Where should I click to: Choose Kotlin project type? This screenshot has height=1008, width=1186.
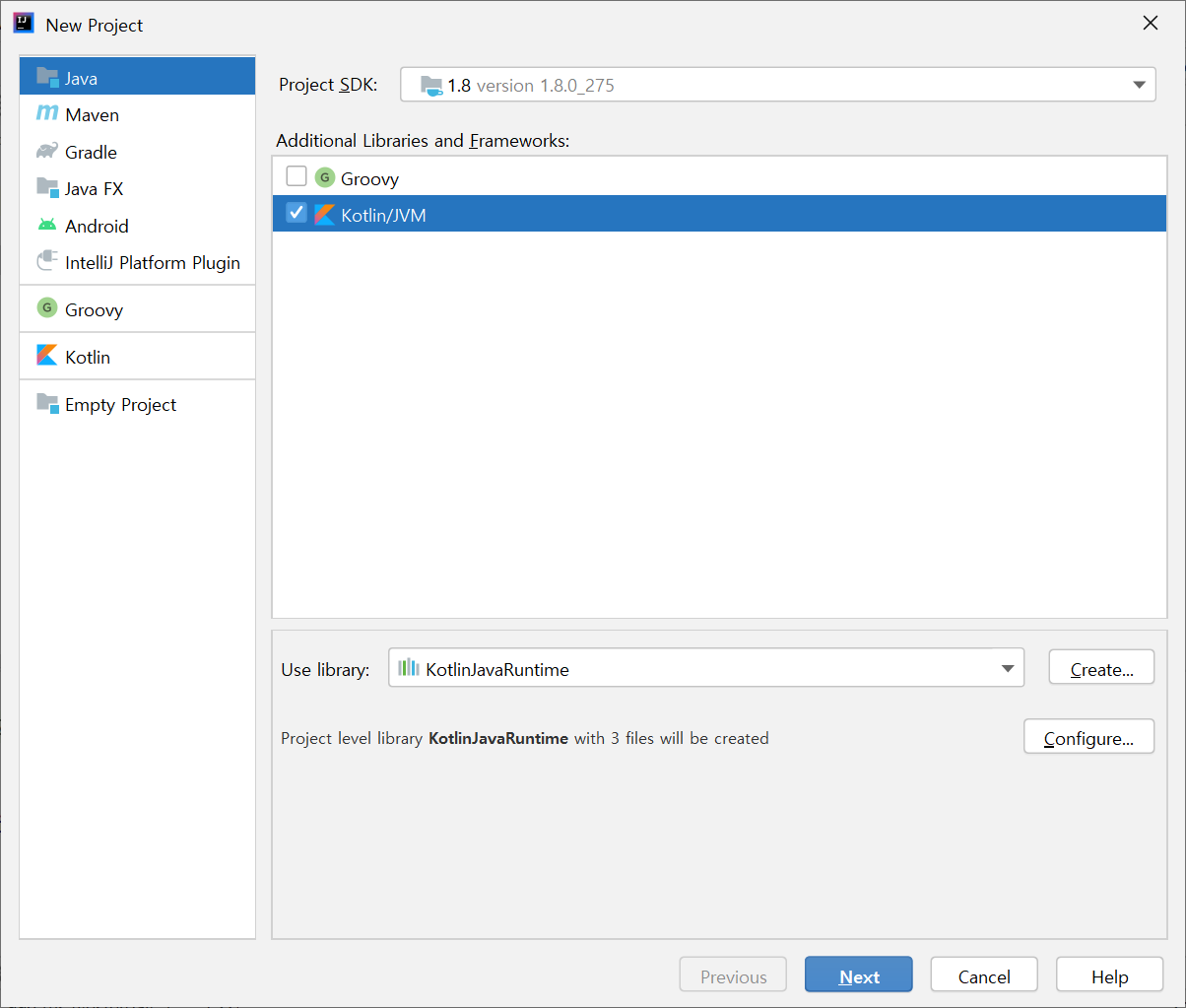[138, 357]
